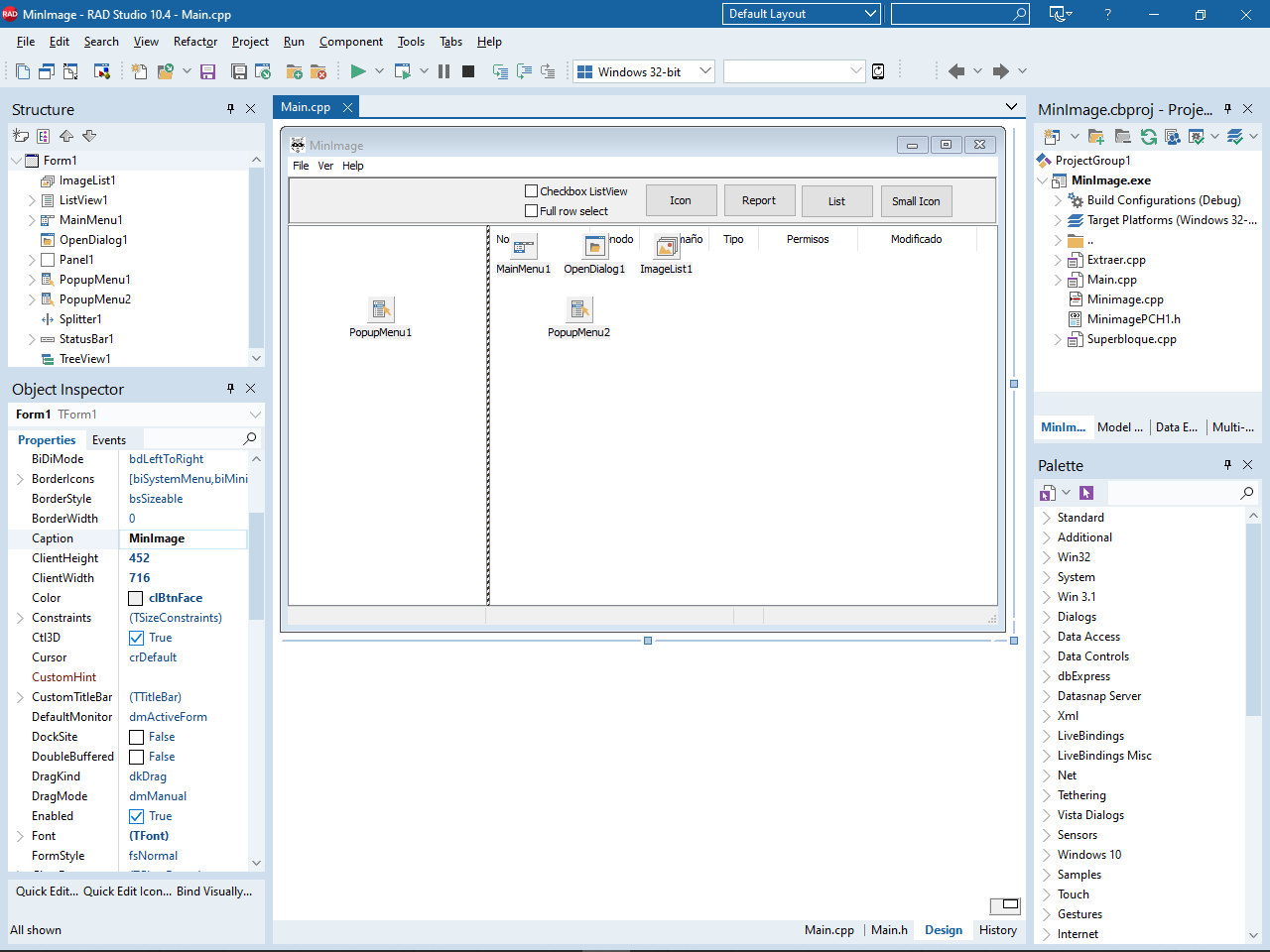Toggle the Full row select checkbox
The height and width of the screenshot is (952, 1270).
tap(532, 211)
